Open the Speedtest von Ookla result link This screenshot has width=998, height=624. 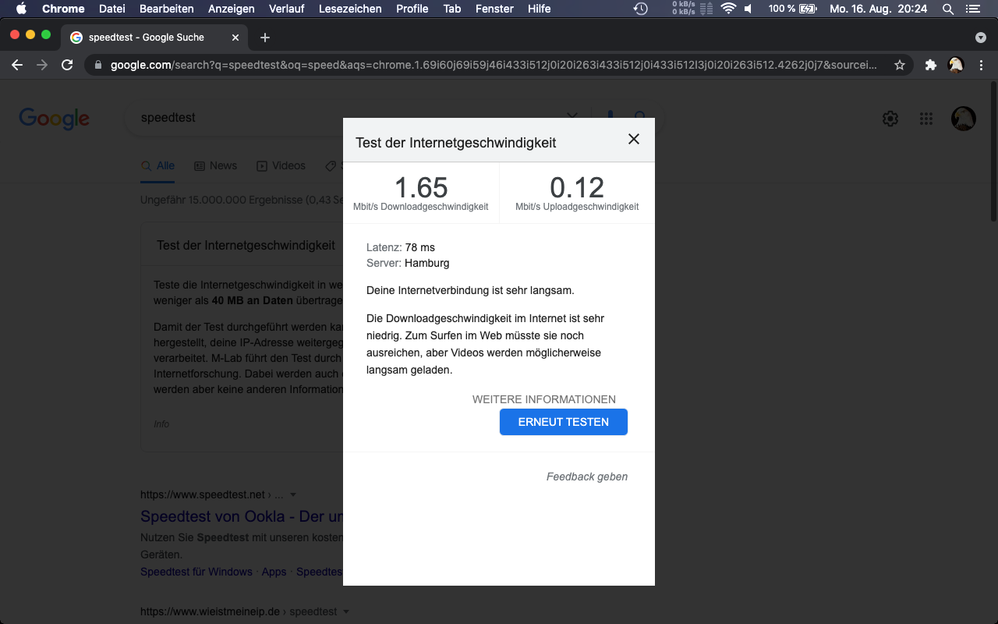tap(240, 516)
